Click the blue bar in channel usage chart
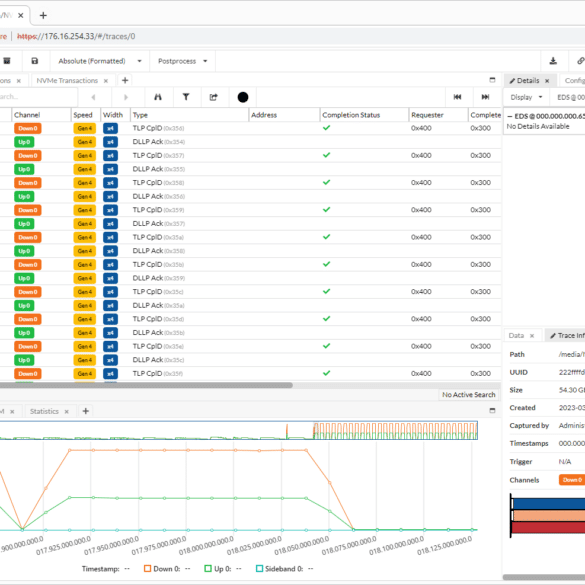The width and height of the screenshot is (585, 585). (548, 504)
